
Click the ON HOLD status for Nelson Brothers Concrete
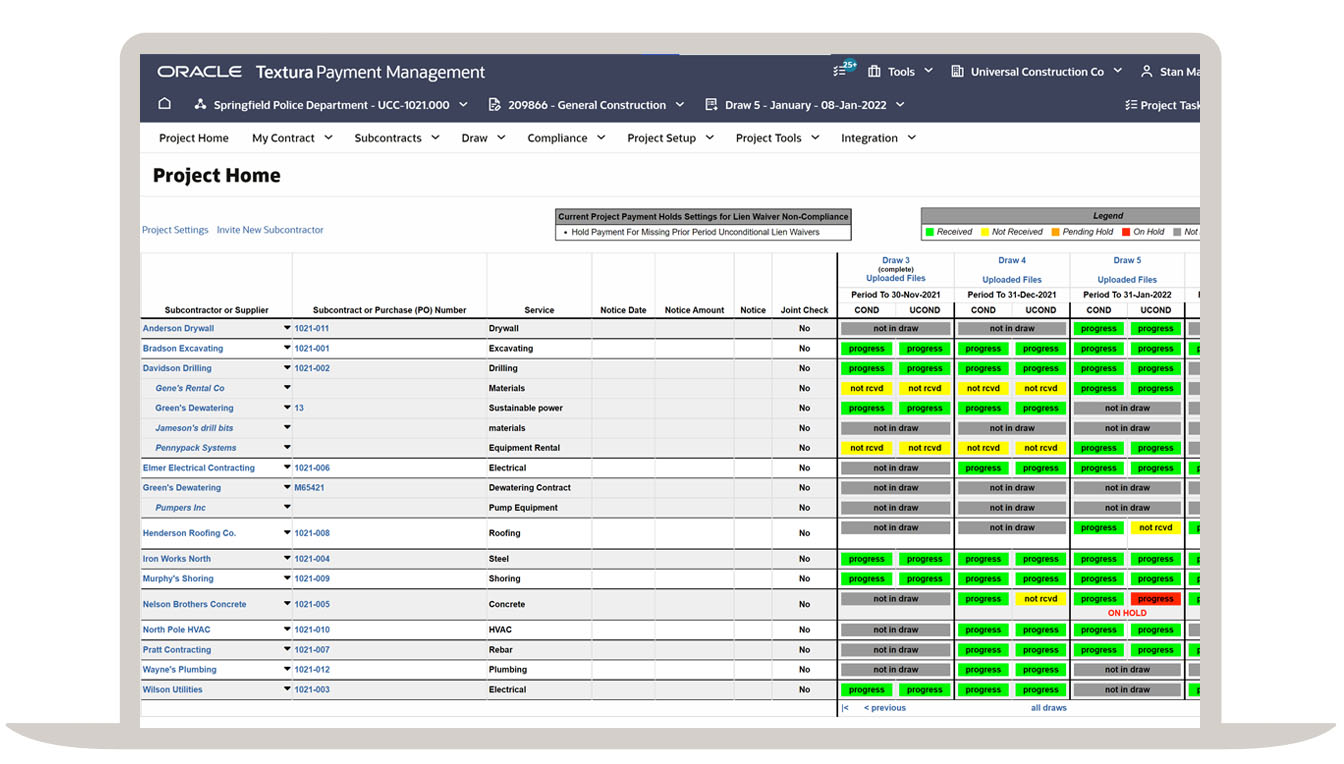(x=1127, y=612)
